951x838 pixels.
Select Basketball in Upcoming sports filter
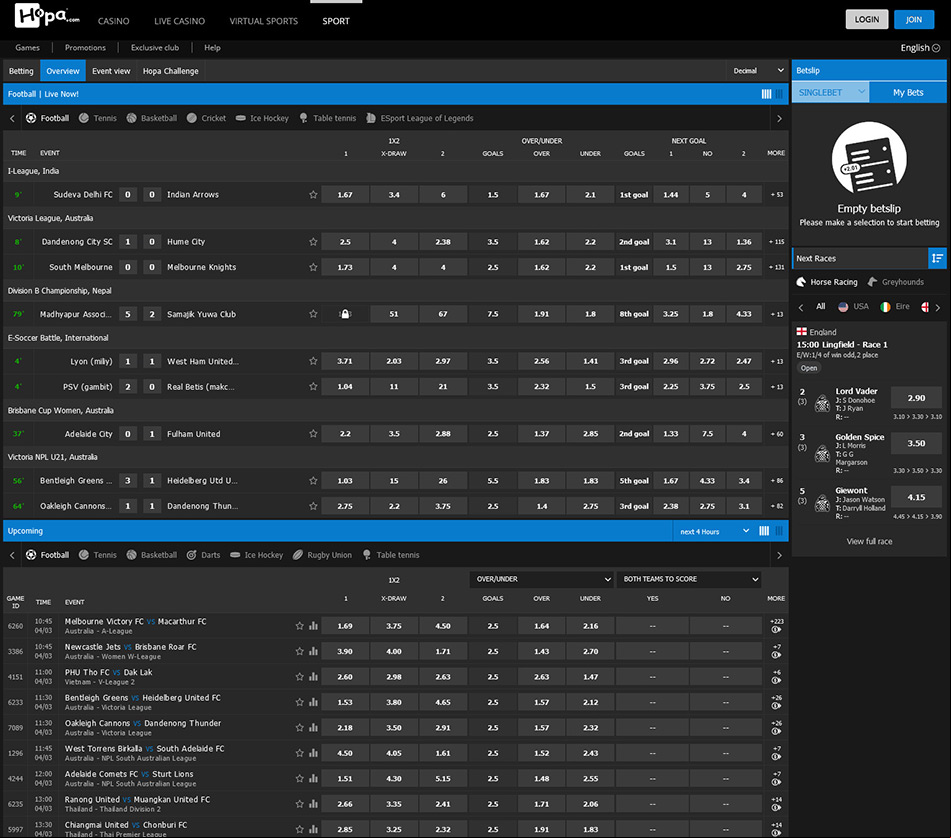(x=152, y=555)
